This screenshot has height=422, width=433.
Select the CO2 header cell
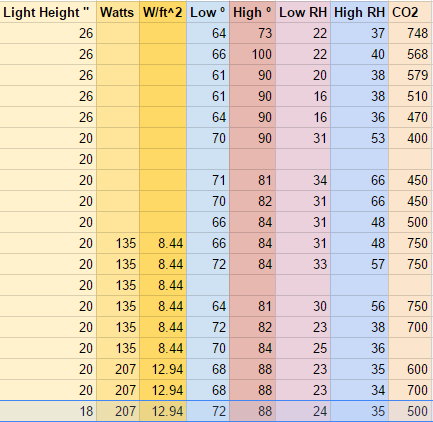(411, 12)
